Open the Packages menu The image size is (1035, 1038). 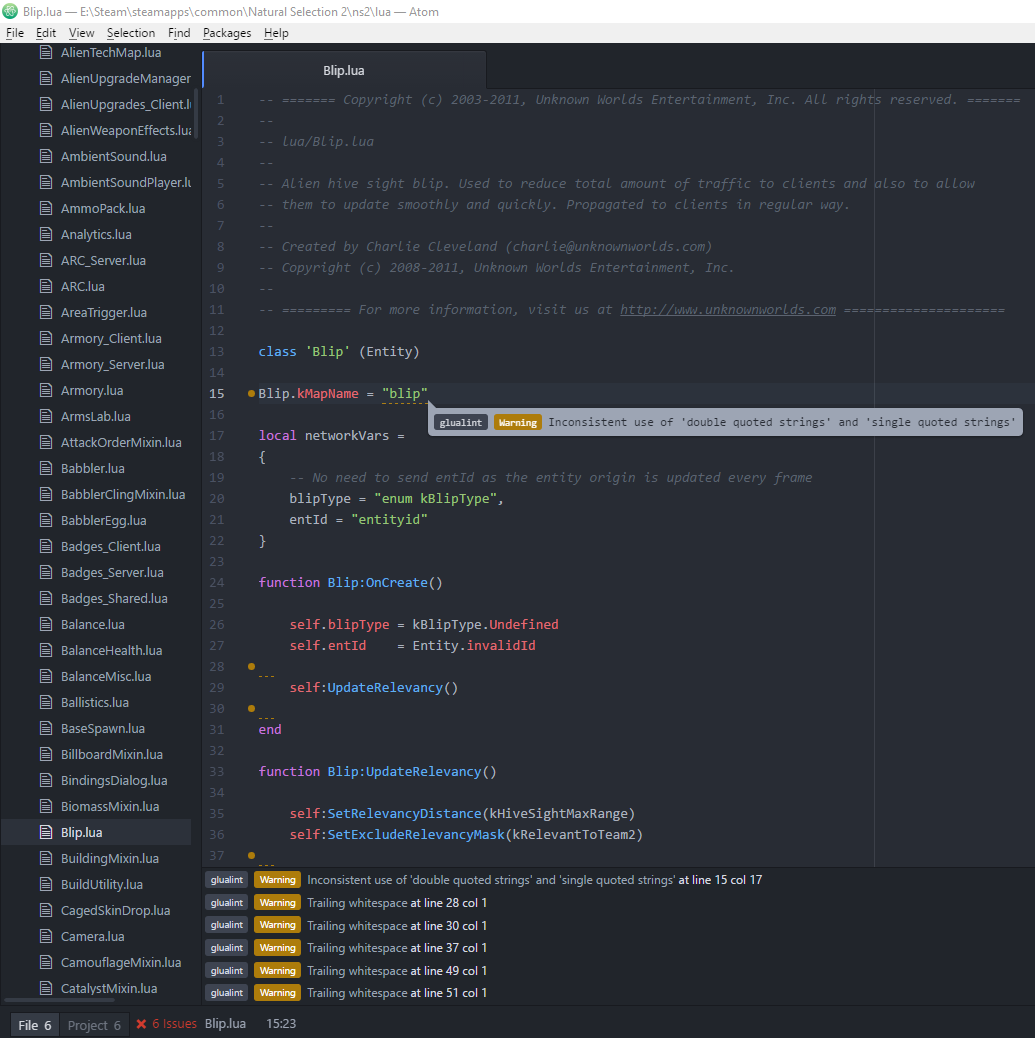pos(226,33)
